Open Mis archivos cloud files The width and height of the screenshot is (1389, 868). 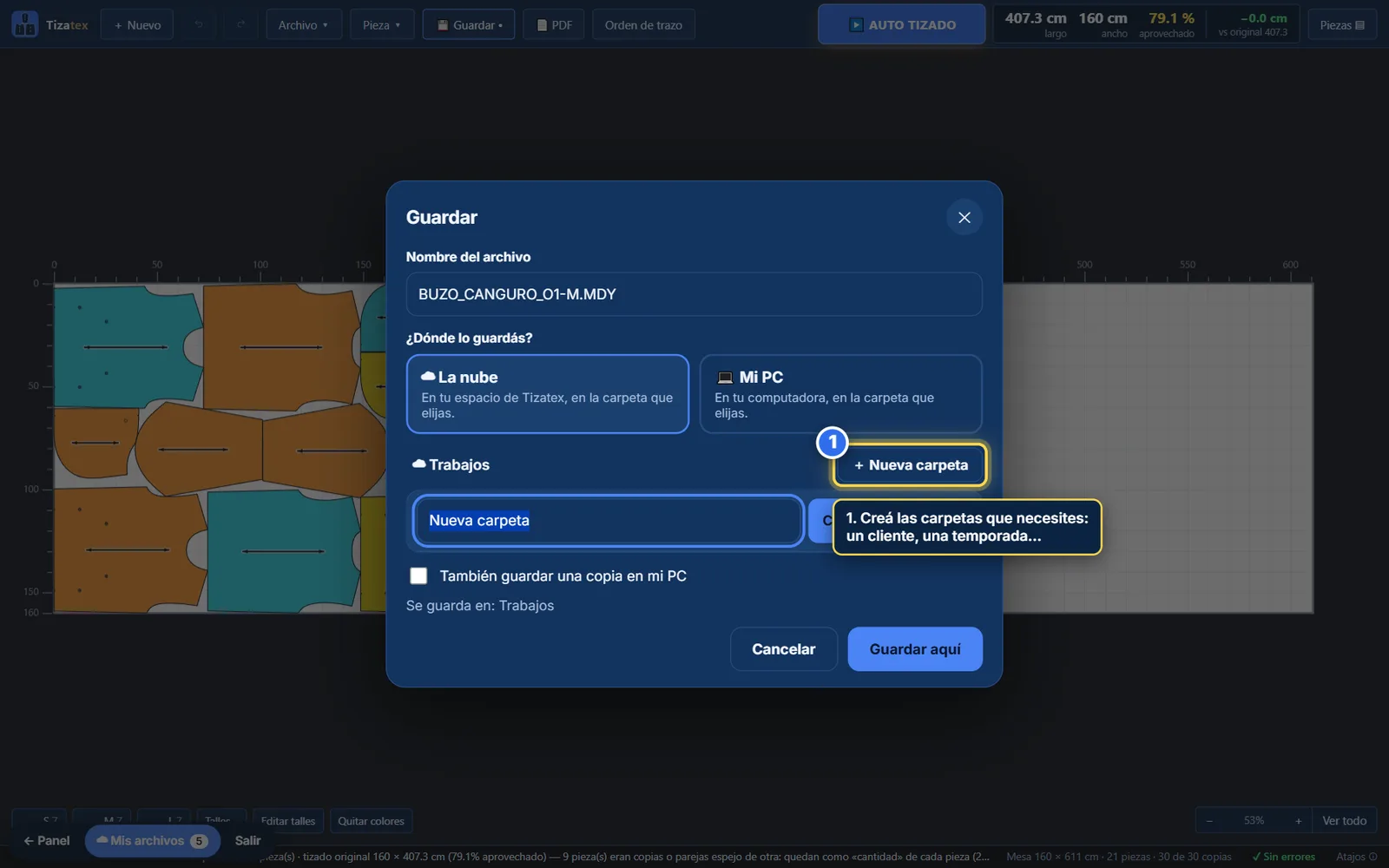(x=152, y=840)
